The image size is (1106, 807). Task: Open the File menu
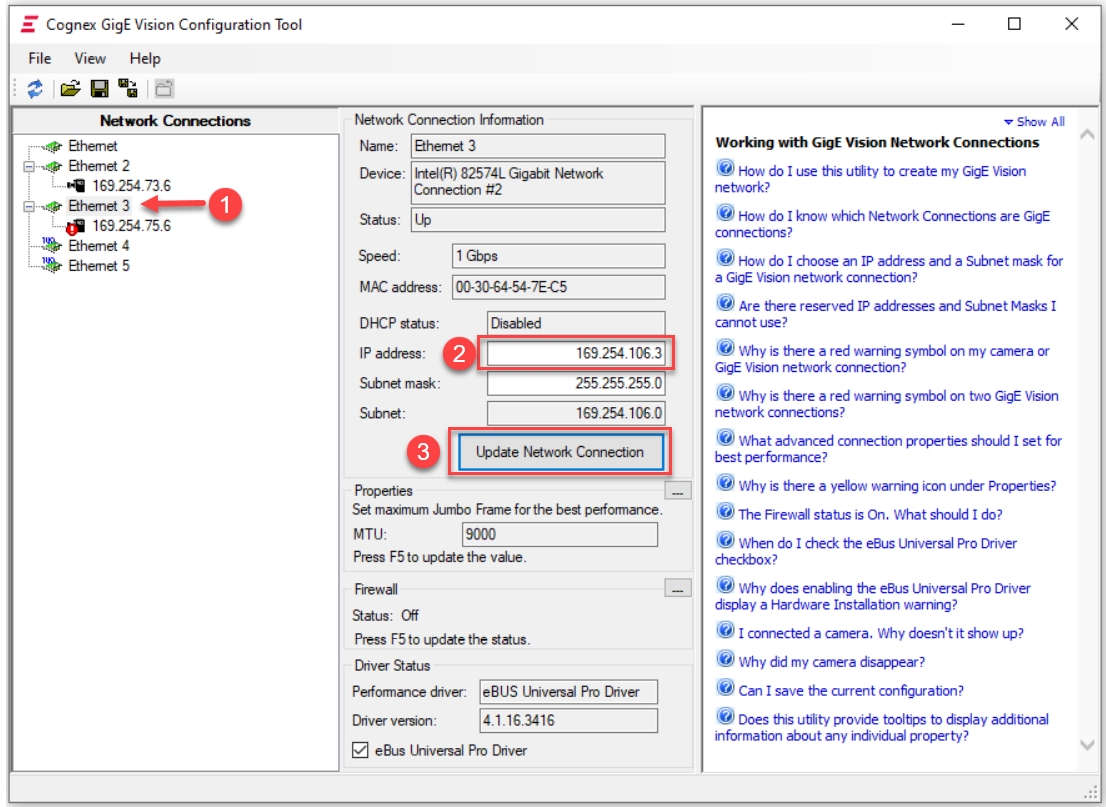40,59
